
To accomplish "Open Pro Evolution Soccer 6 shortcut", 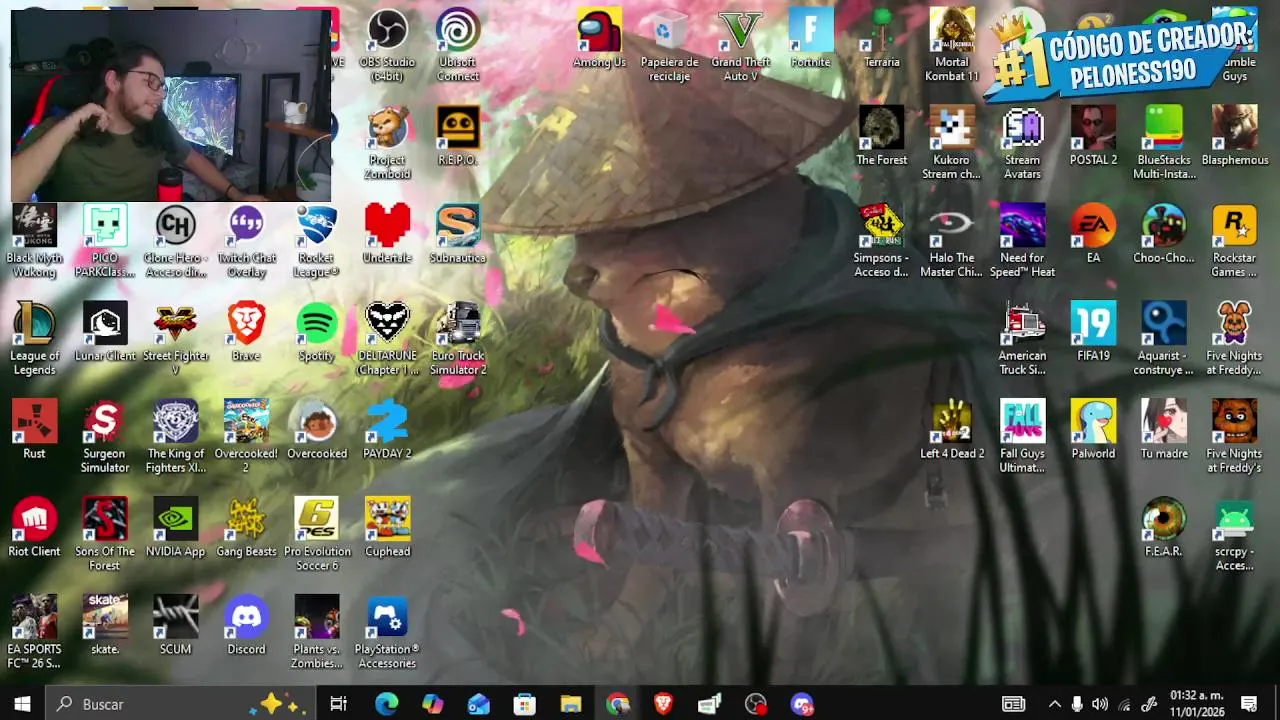I will tap(317, 535).
